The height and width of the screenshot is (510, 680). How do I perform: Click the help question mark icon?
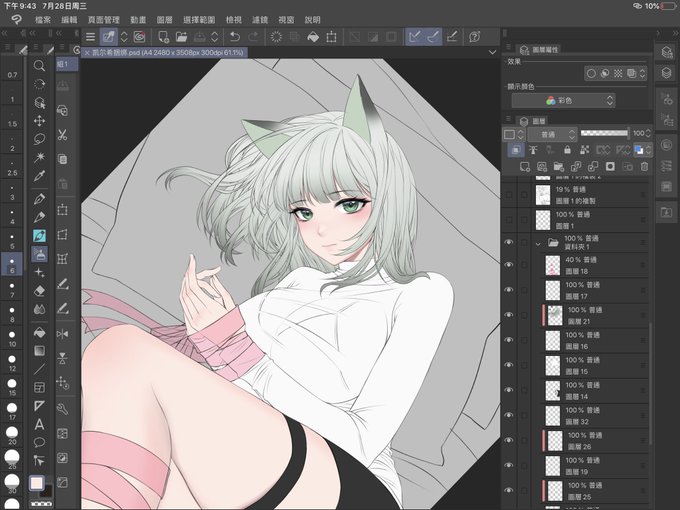pyautogui.click(x=474, y=37)
